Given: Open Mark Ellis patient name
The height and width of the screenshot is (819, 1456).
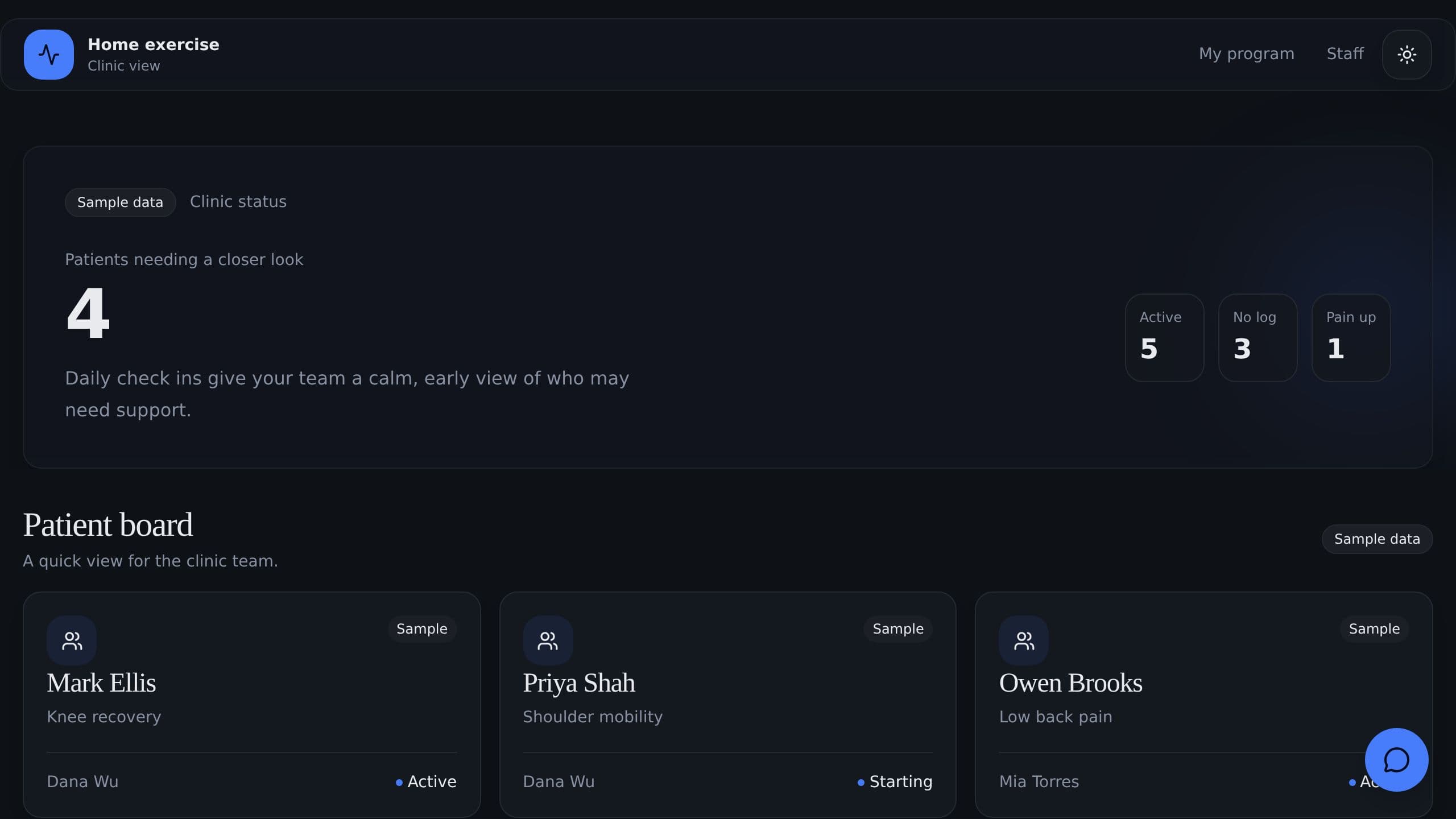Looking at the screenshot, I should coord(101,683).
